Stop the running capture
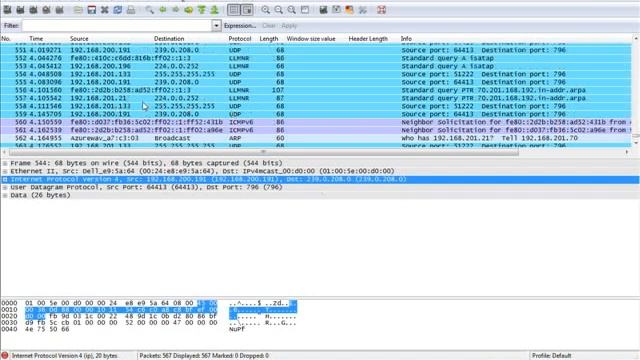640x360 pixels. (47, 10)
